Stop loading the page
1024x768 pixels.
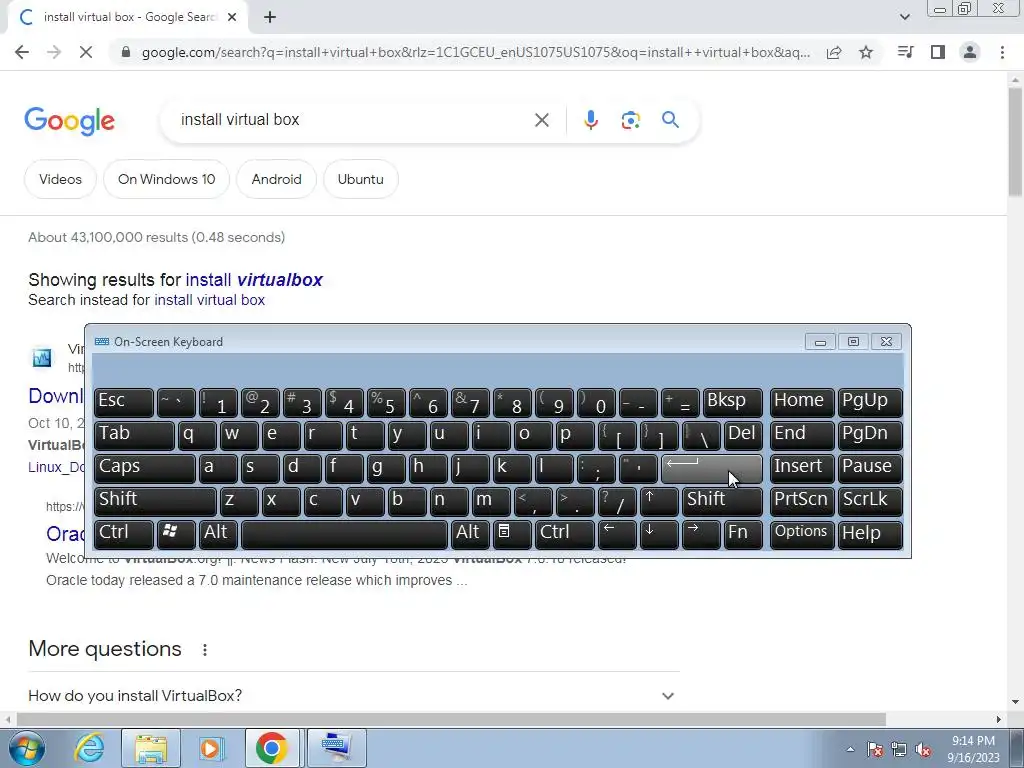(x=86, y=52)
